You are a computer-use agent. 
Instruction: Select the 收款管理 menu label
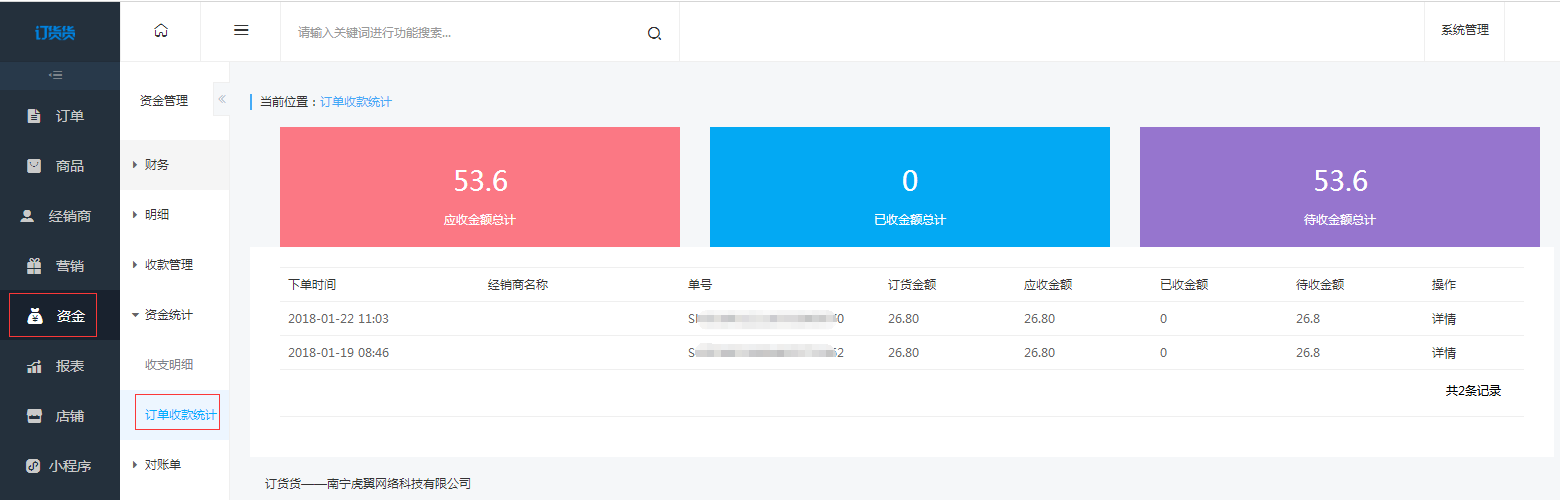[x=169, y=265]
